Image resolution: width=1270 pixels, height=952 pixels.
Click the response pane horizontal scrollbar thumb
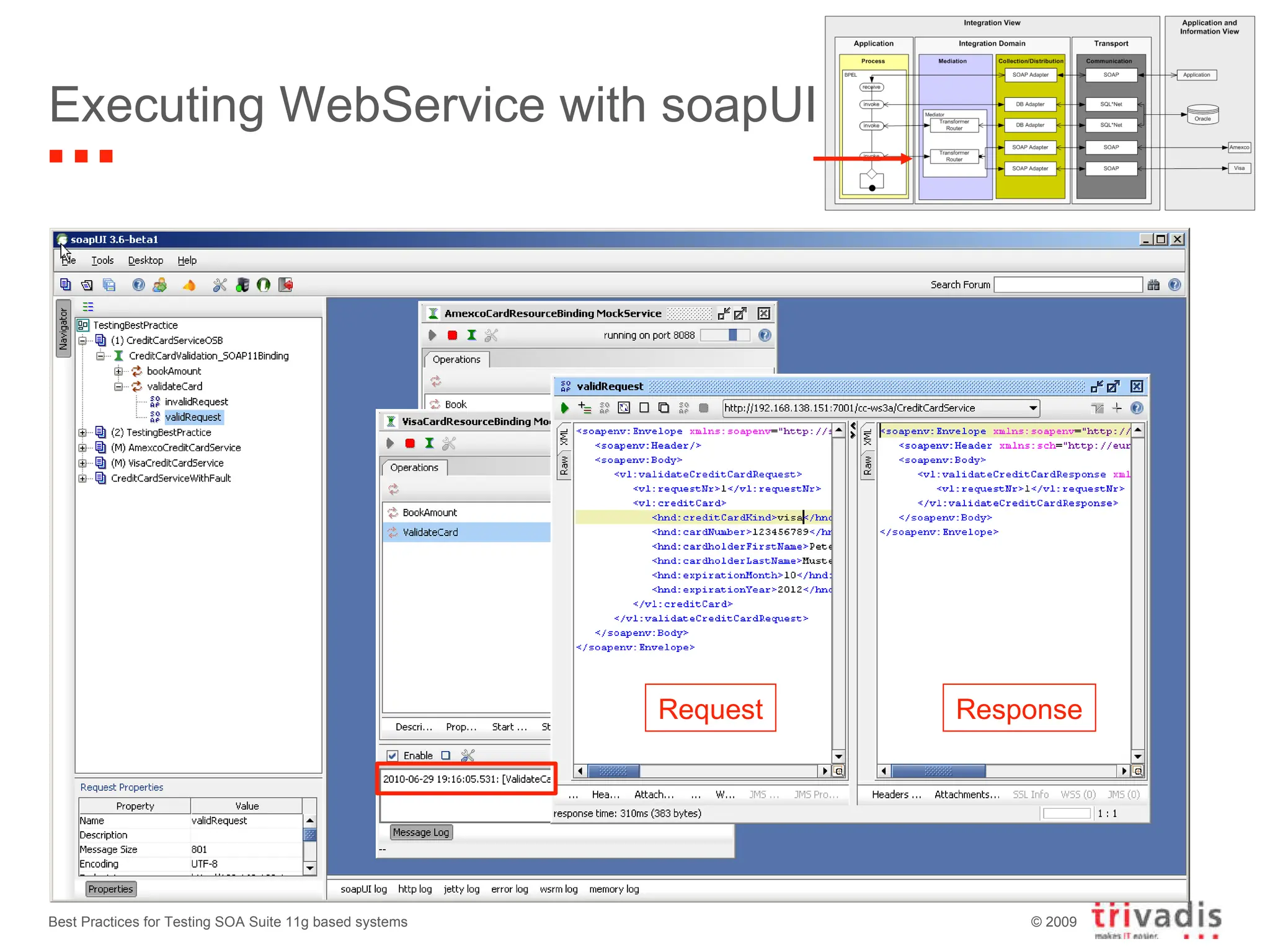click(938, 771)
